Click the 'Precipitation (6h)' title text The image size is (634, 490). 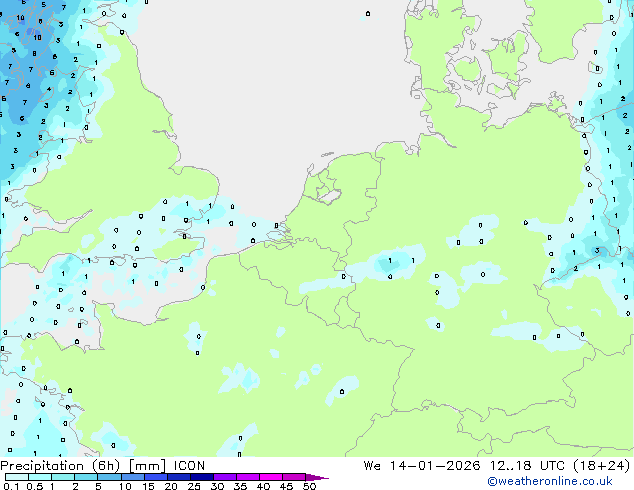coord(61,466)
